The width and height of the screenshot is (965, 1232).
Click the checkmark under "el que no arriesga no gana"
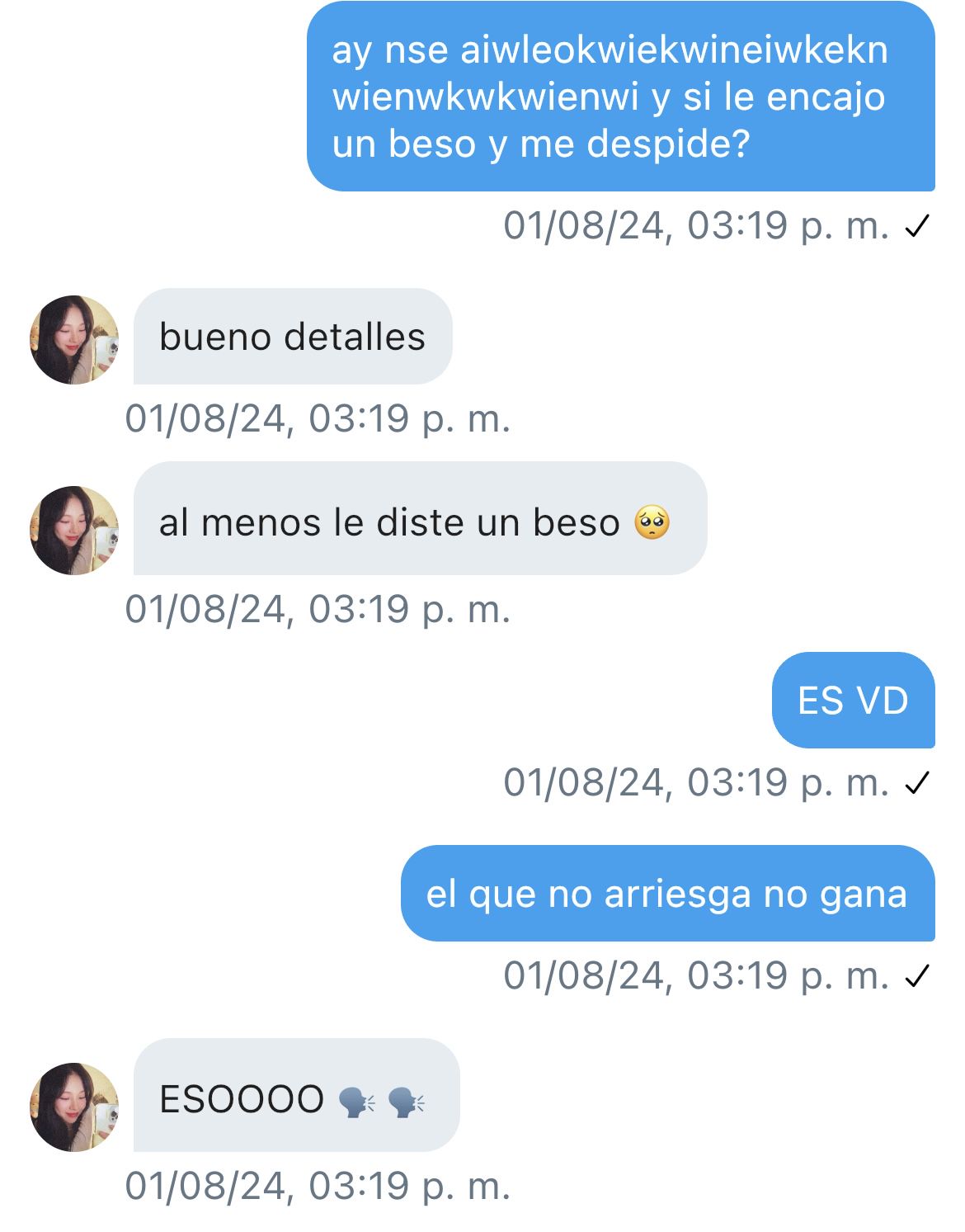coord(917,976)
